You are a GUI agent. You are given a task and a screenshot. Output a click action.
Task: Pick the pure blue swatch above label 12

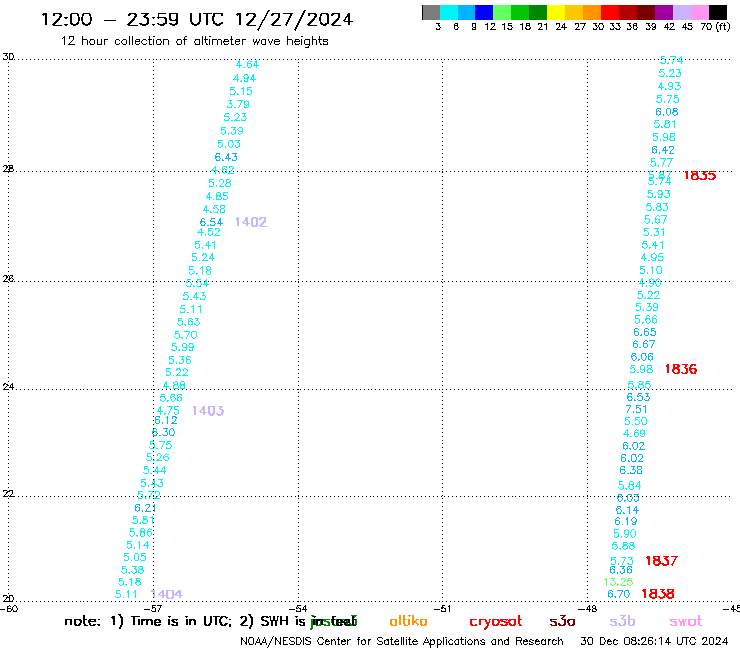coord(484,12)
